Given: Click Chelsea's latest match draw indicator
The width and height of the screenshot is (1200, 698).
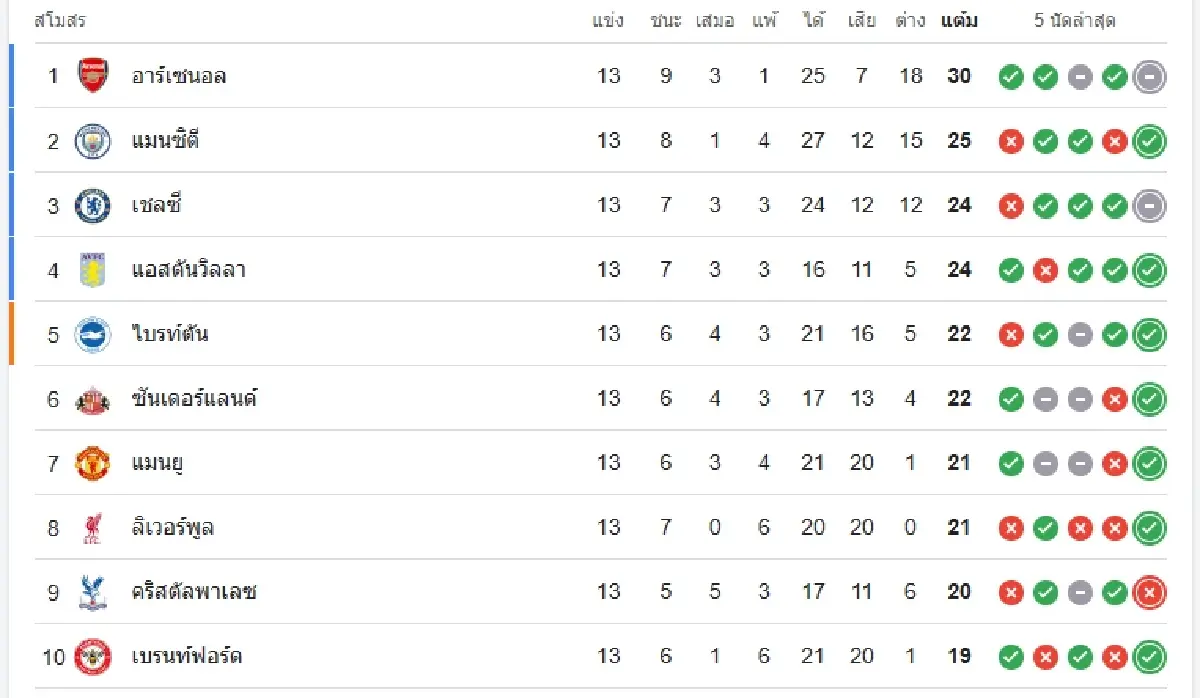Looking at the screenshot, I should [x=1149, y=206].
